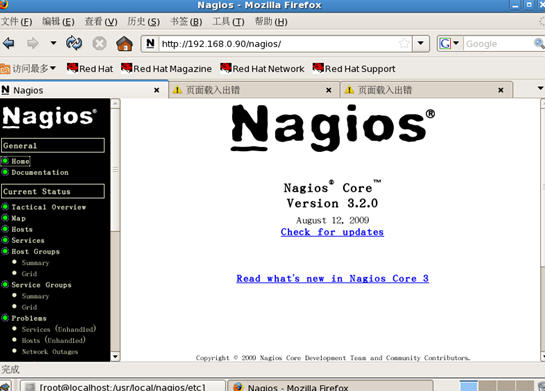This screenshot has width=545, height=391.
Task: Open the Red Hat Network bookmark
Action: [262, 68]
